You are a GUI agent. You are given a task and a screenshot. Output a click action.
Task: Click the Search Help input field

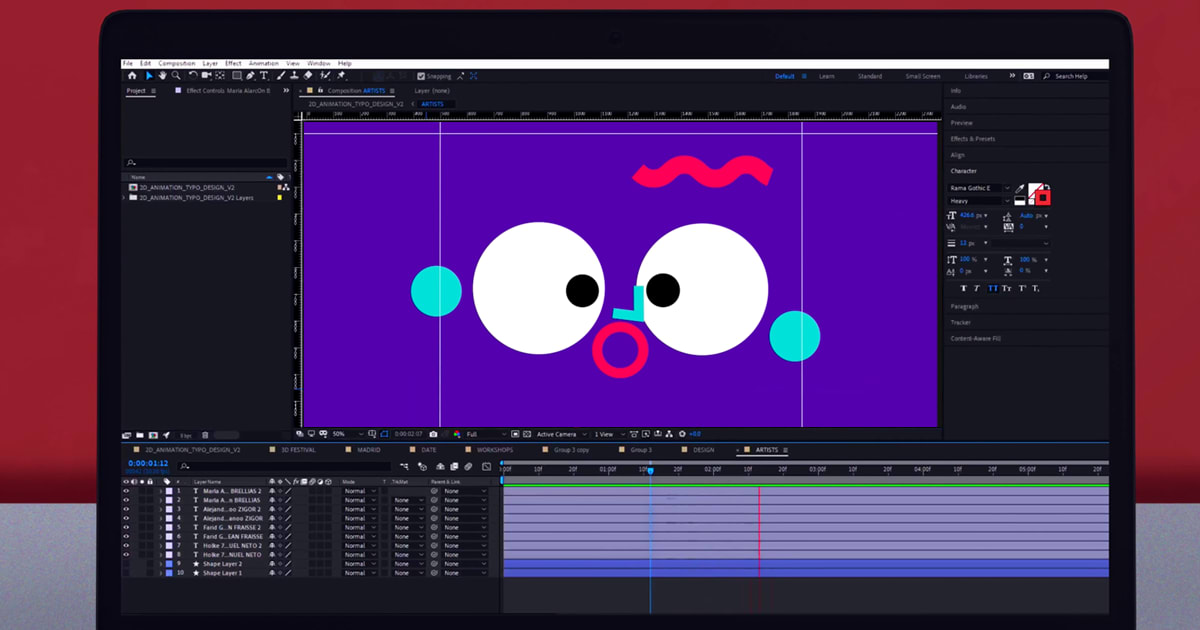[1073, 75]
